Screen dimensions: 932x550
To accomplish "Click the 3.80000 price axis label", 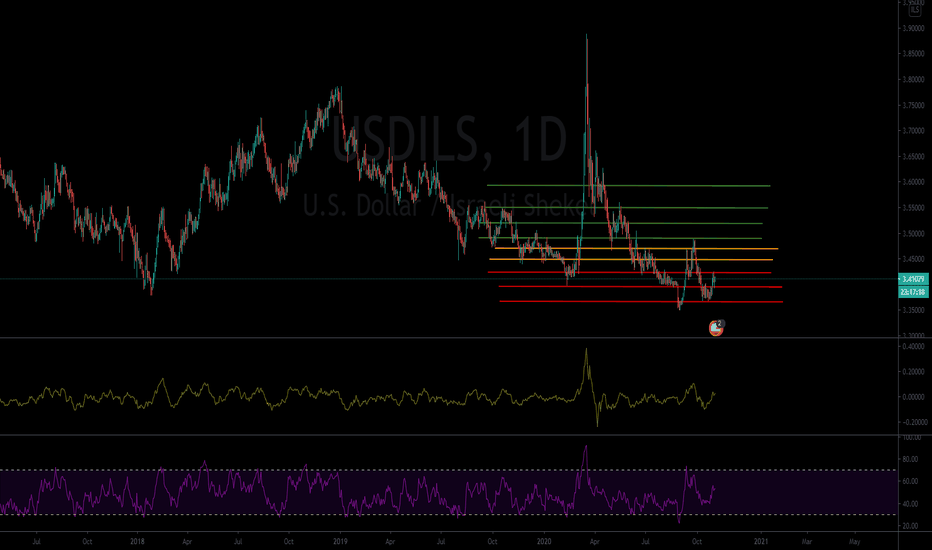I will point(913,80).
